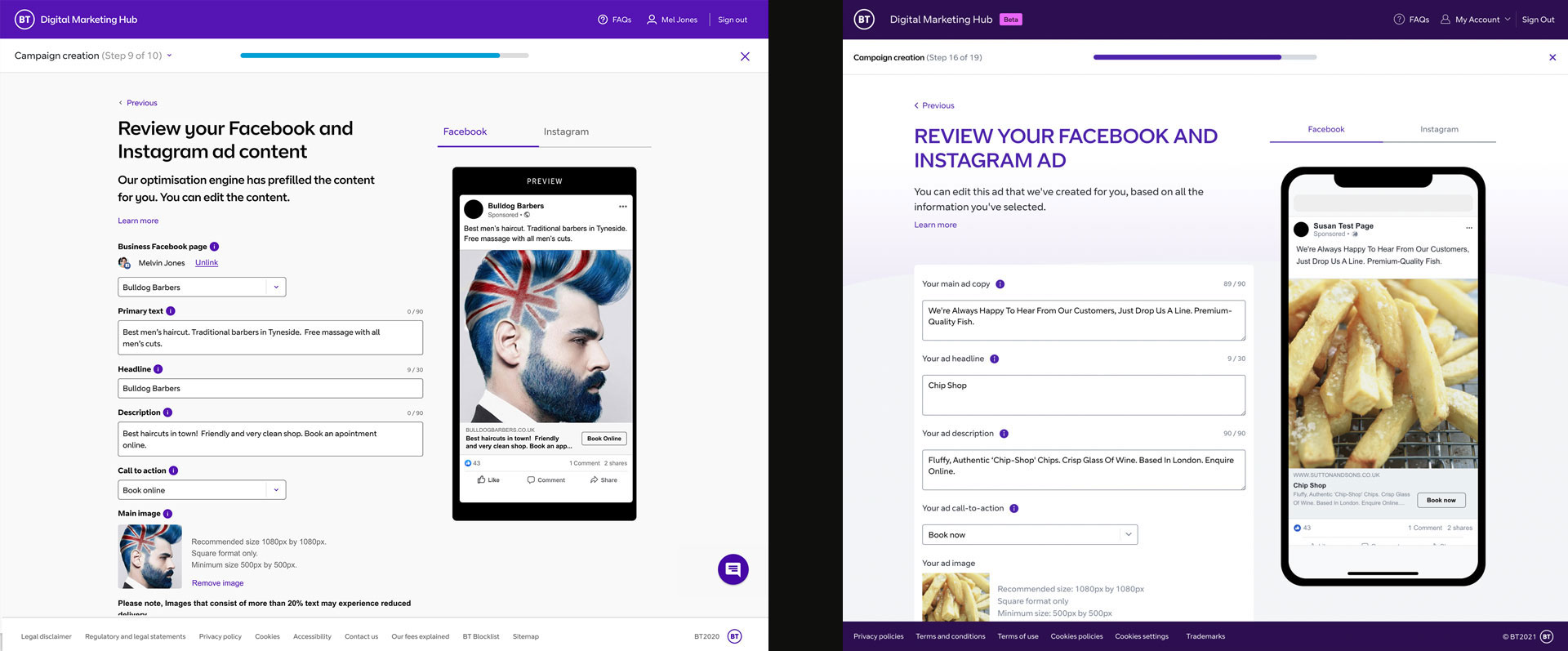Click info icon beside Your ad call-to-action
Screen dimensions: 1568x651
(x=1013, y=508)
